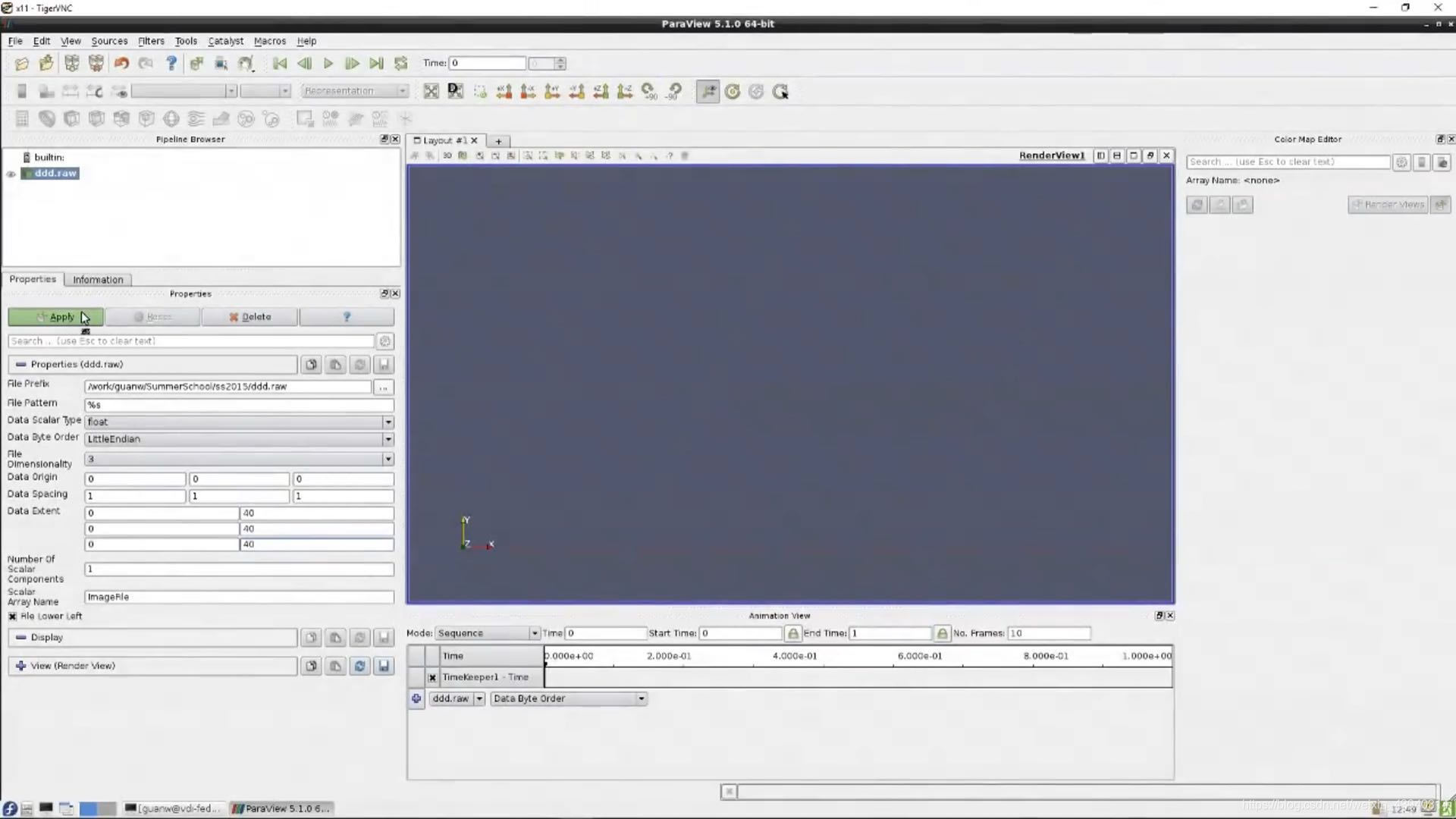Set view direction to +Z
The width and height of the screenshot is (1456, 819).
click(x=601, y=92)
